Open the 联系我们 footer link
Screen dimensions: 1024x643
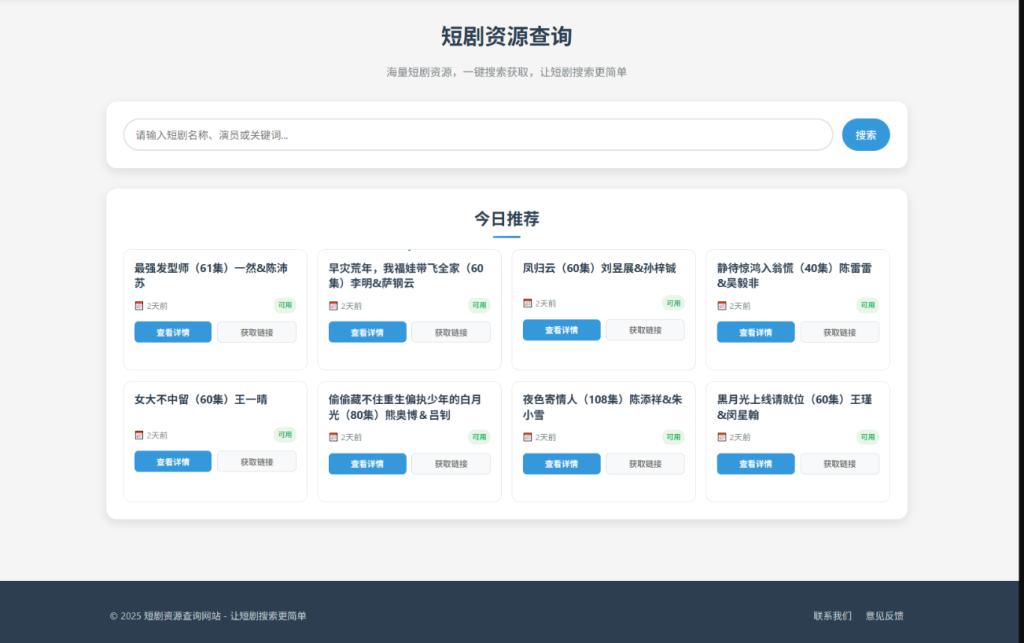tap(831, 616)
